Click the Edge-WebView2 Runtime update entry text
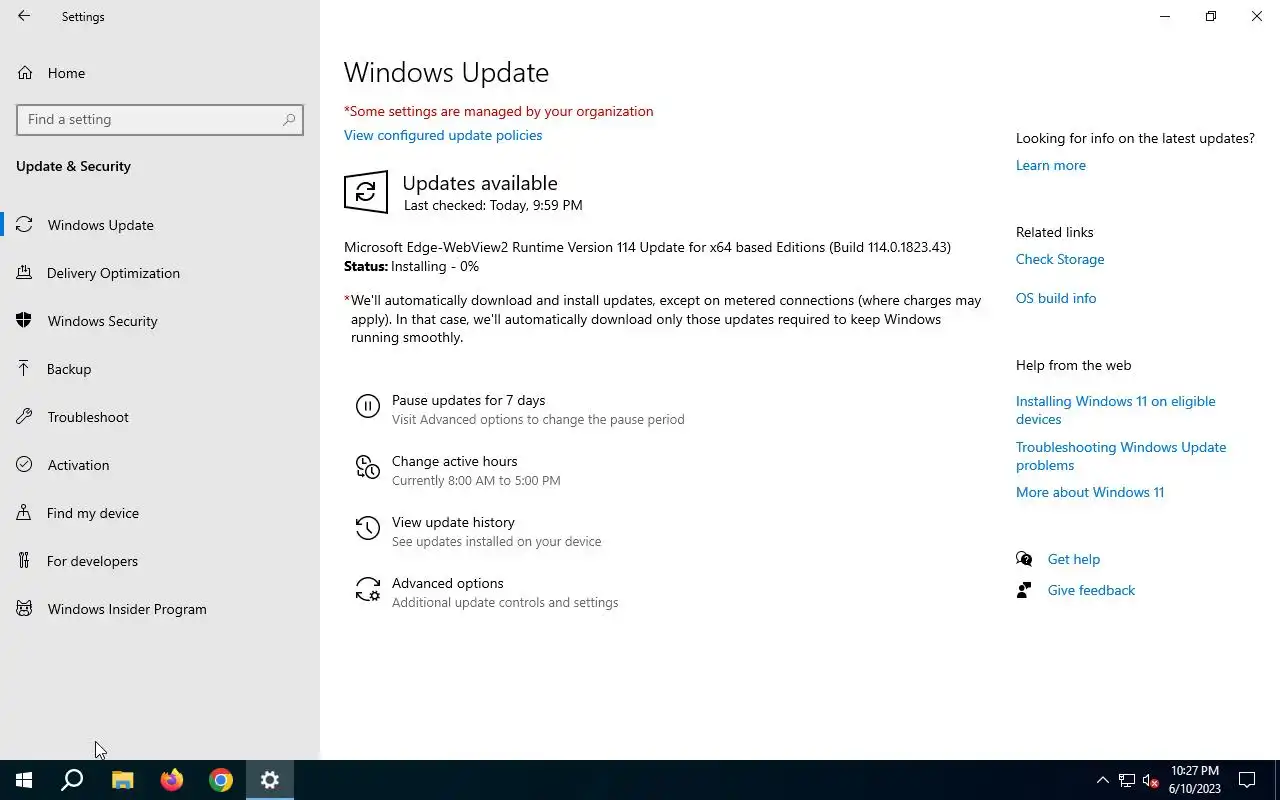This screenshot has height=800, width=1280. click(x=647, y=247)
